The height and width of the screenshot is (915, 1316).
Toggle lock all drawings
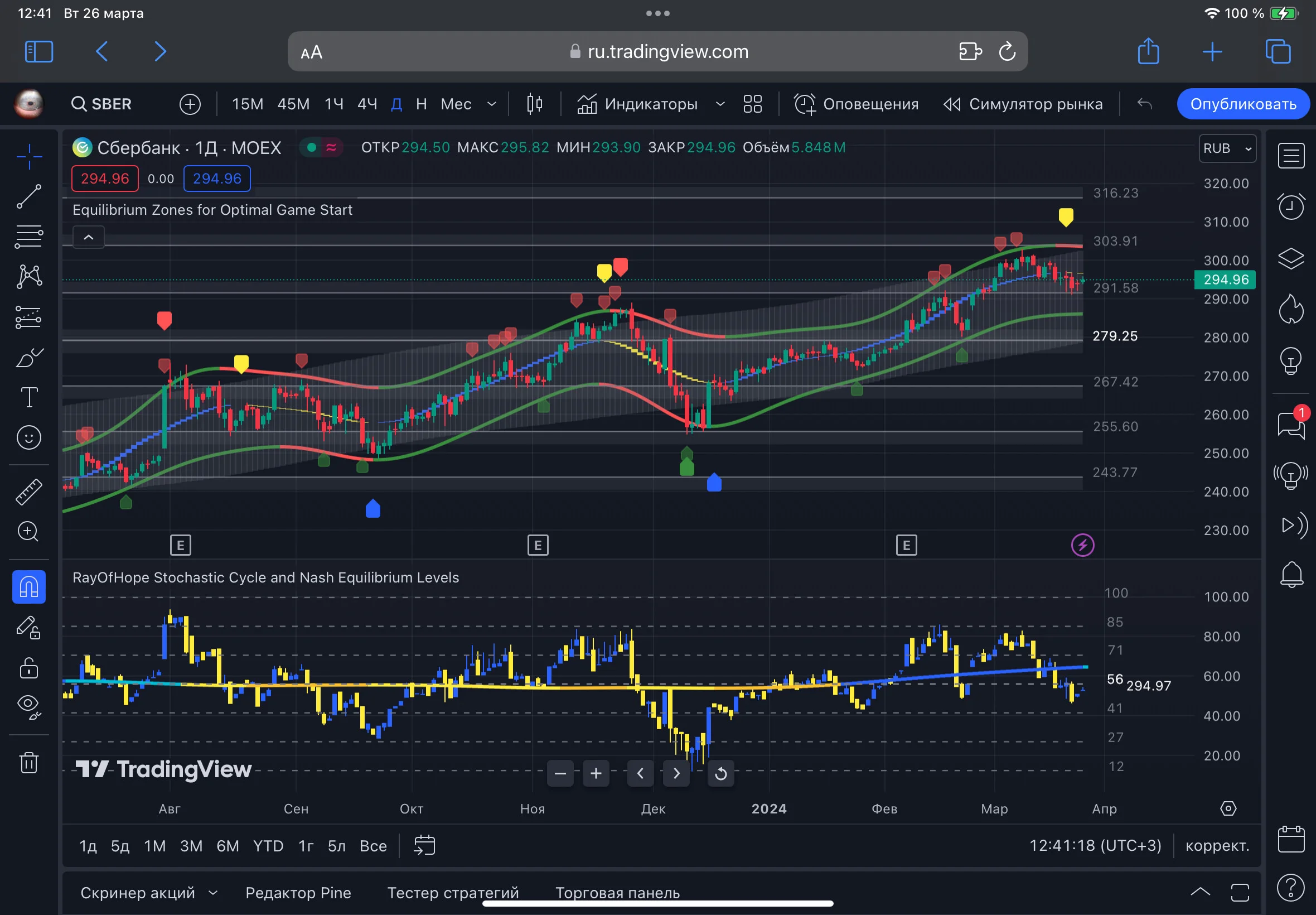click(28, 667)
